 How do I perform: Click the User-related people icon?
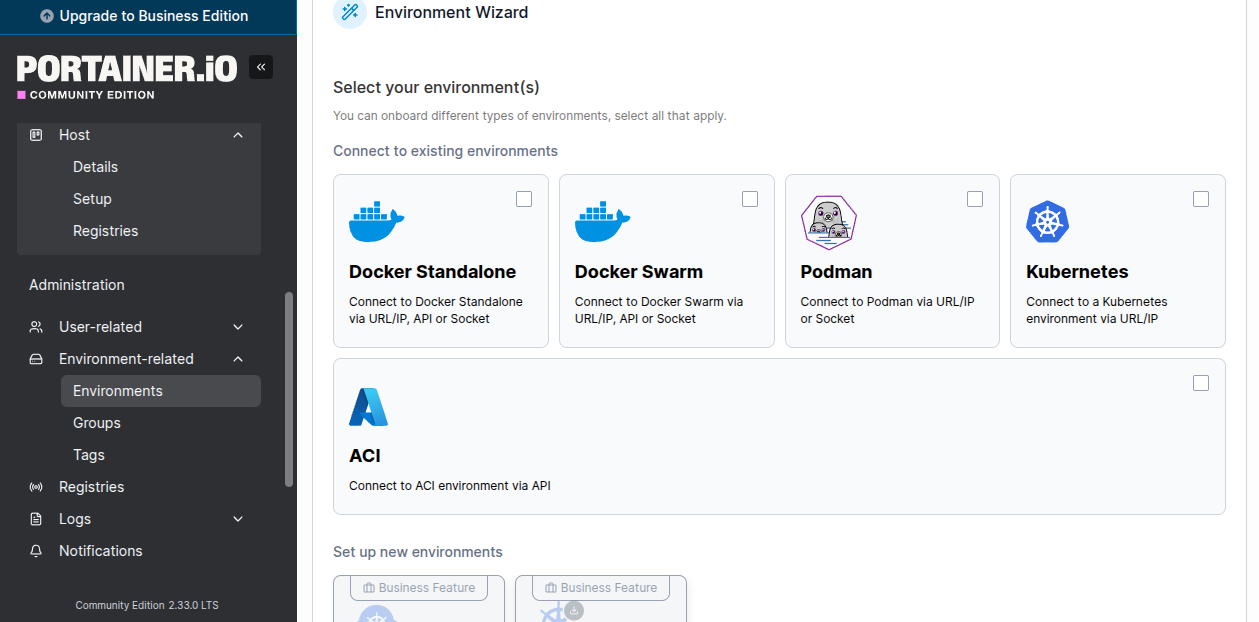[36, 327]
